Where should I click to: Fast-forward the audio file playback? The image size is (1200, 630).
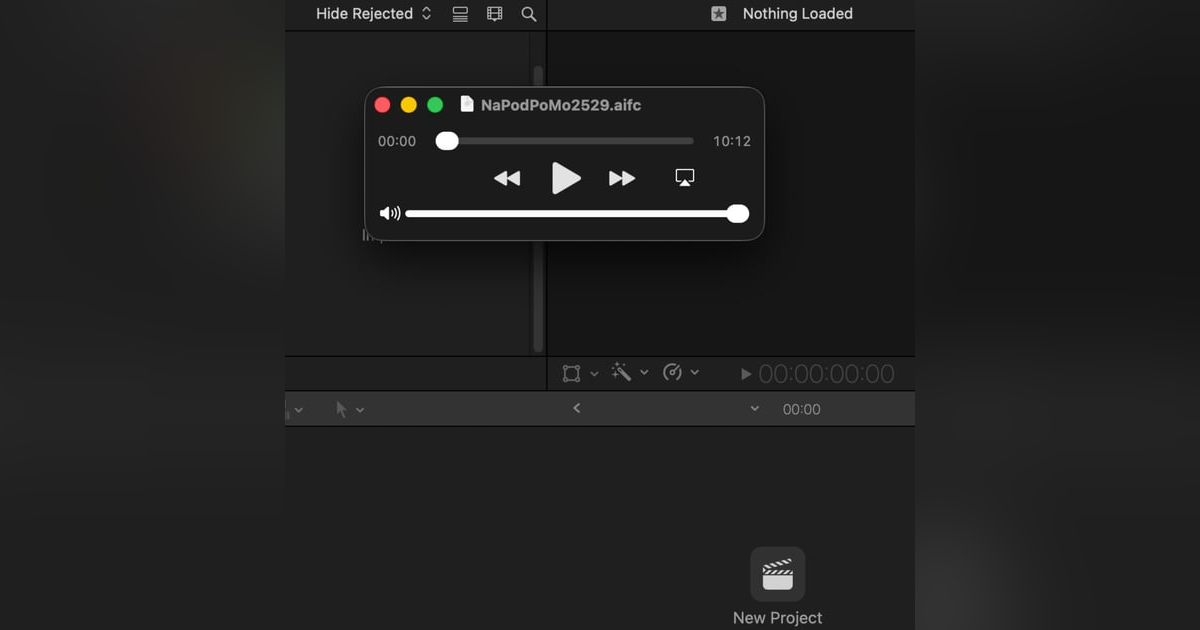pos(622,178)
